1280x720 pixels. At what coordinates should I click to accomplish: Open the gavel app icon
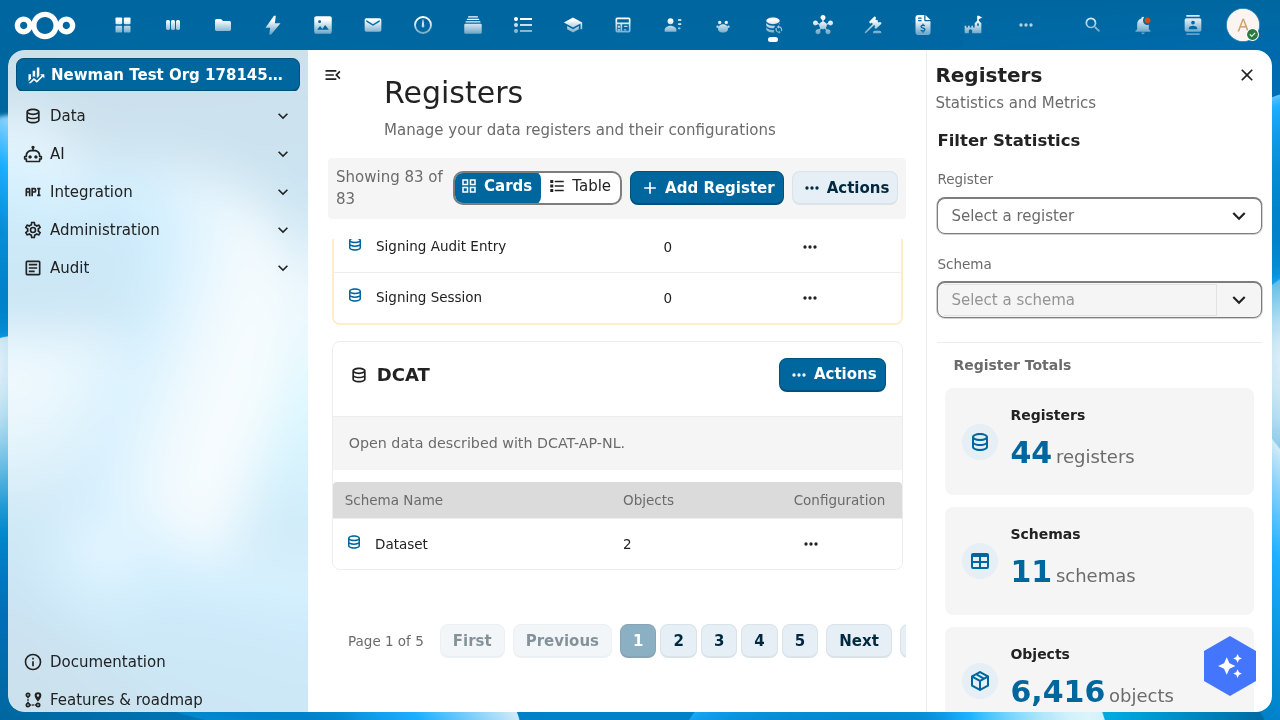click(873, 25)
